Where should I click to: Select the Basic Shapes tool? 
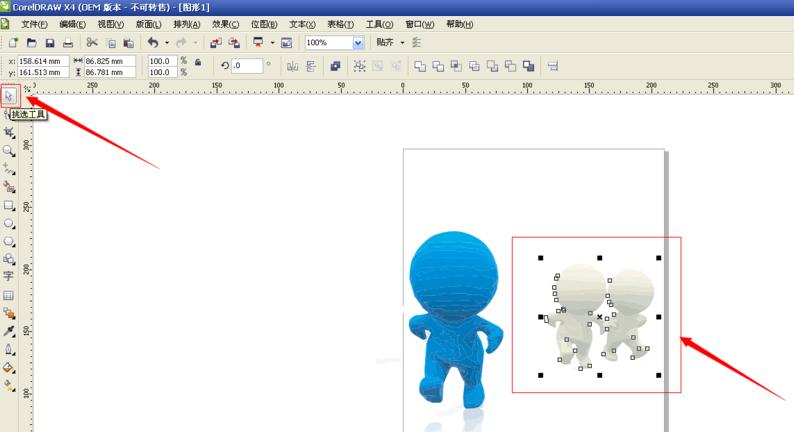(x=9, y=259)
